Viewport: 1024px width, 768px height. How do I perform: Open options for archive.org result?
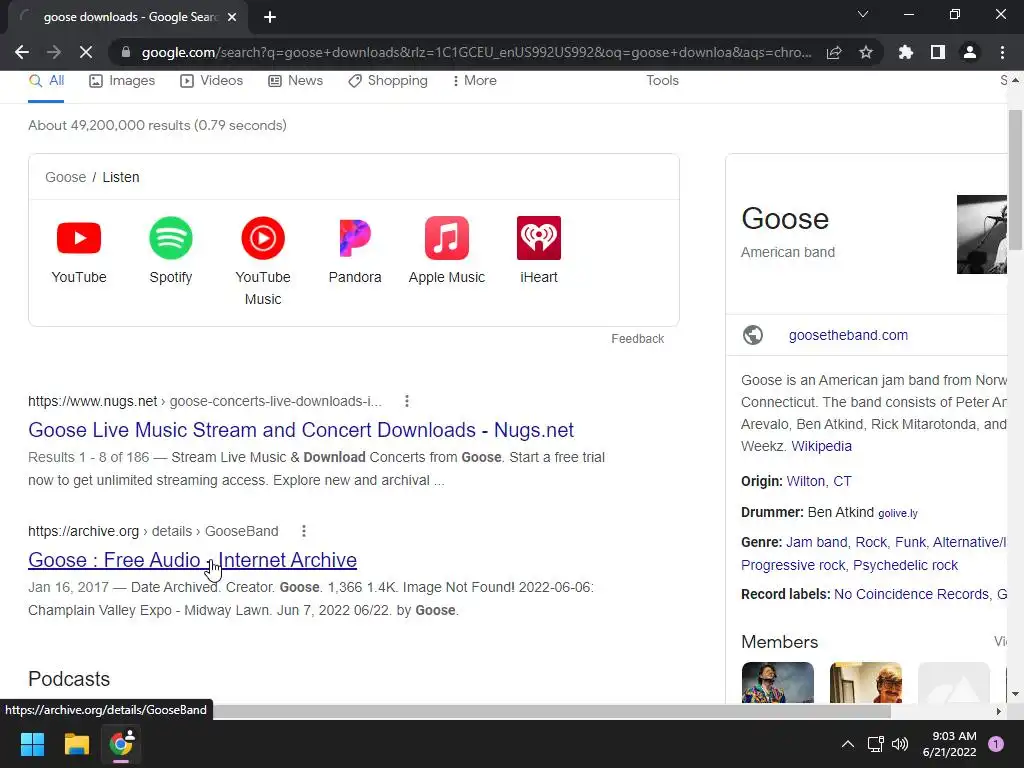tap(304, 531)
